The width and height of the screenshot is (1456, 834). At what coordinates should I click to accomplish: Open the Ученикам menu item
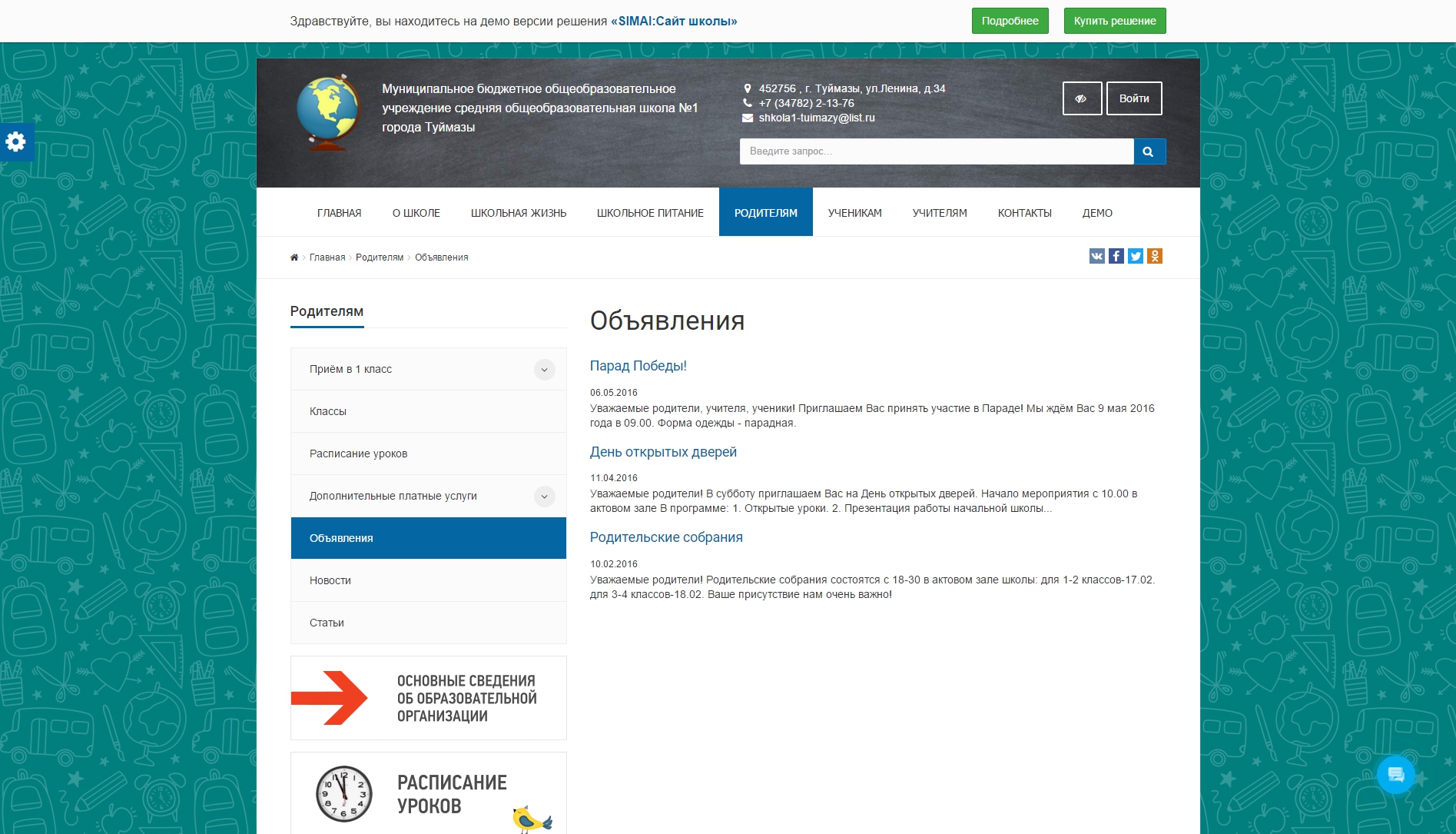click(854, 213)
